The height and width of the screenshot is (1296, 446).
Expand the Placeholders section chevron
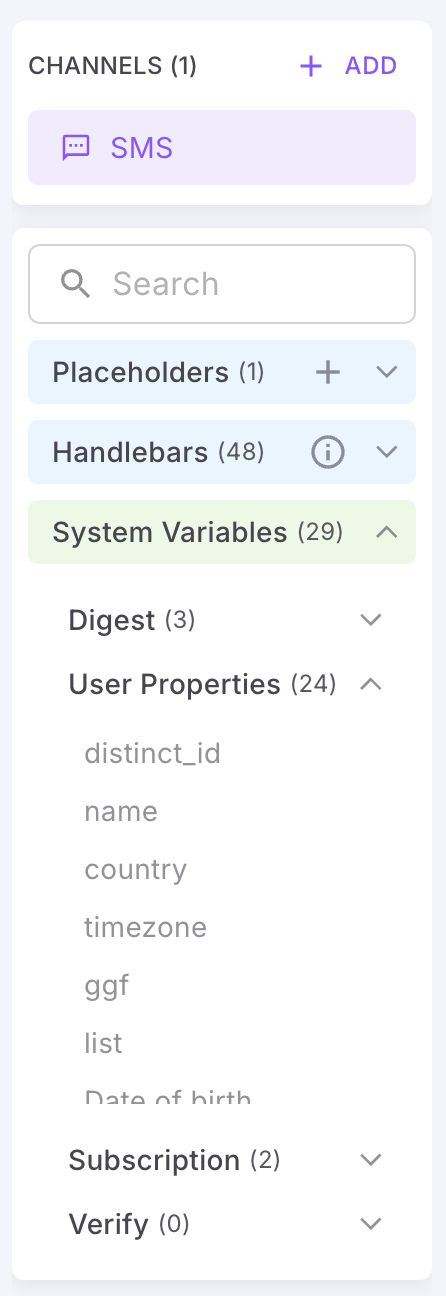[x=387, y=372]
